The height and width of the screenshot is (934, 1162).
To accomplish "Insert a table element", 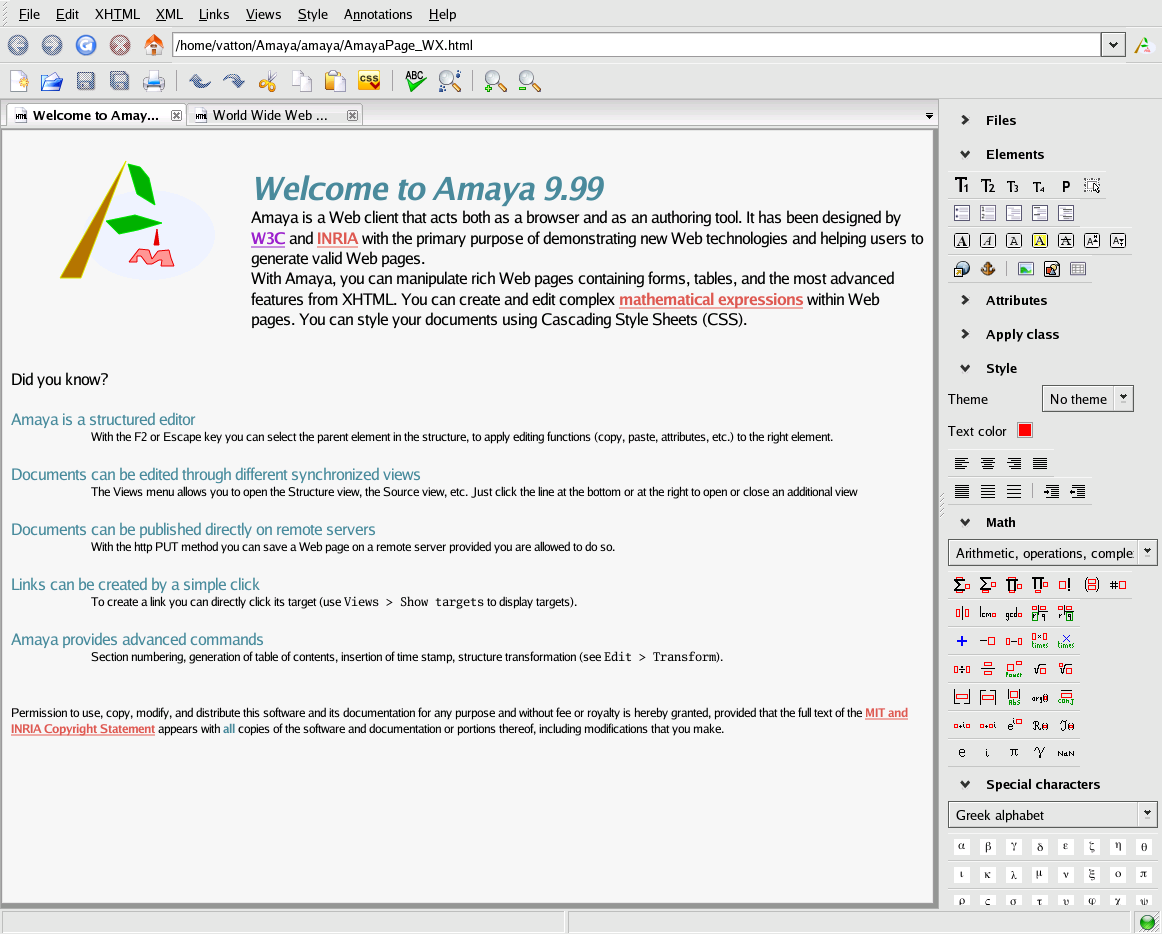I will 1078,269.
